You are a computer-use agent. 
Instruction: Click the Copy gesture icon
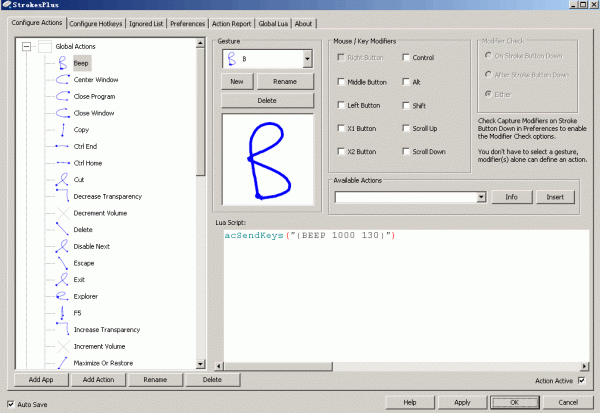(x=62, y=130)
